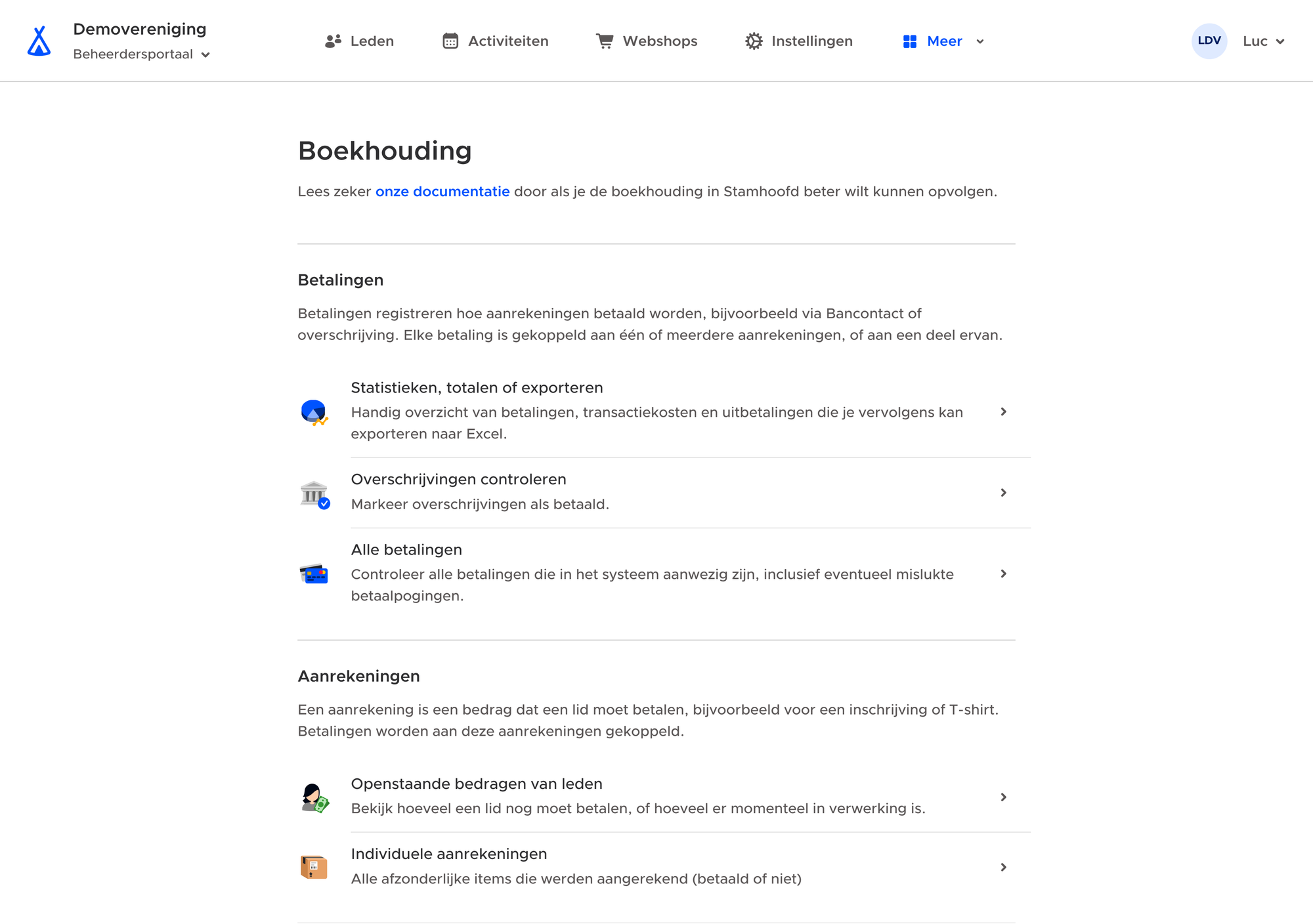This screenshot has height=924, width=1313.
Task: Click the cardboard box aanrekeningen icon
Action: 314,867
